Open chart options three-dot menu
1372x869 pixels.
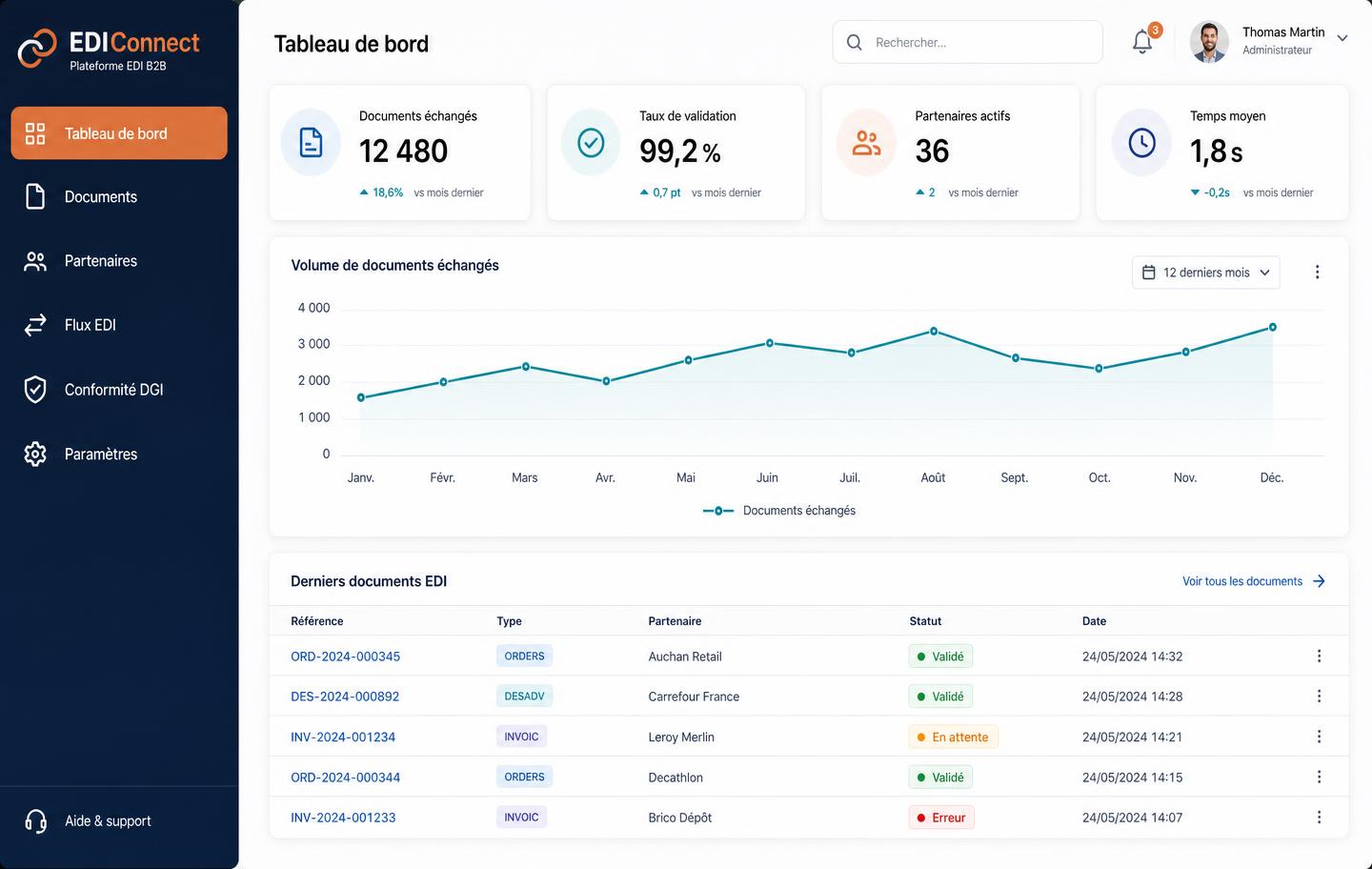pos(1317,273)
